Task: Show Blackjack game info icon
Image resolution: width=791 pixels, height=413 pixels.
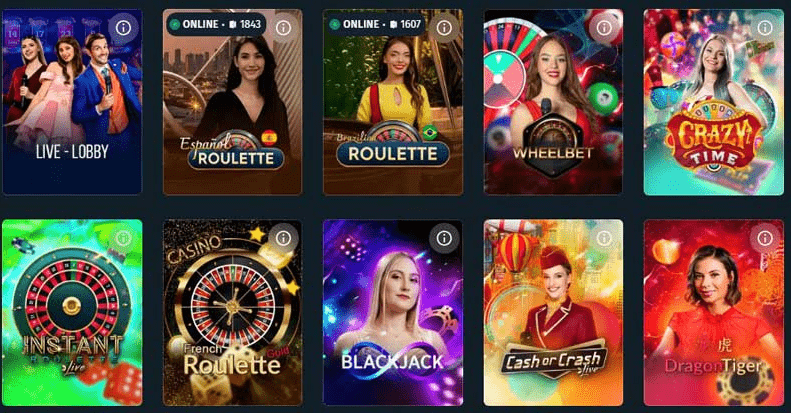Action: pyautogui.click(x=443, y=238)
